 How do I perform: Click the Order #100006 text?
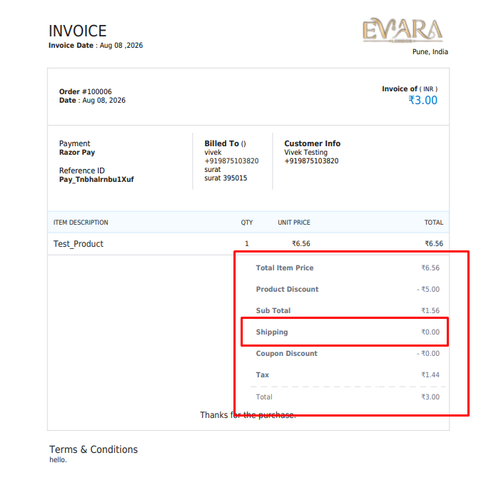coord(85,91)
